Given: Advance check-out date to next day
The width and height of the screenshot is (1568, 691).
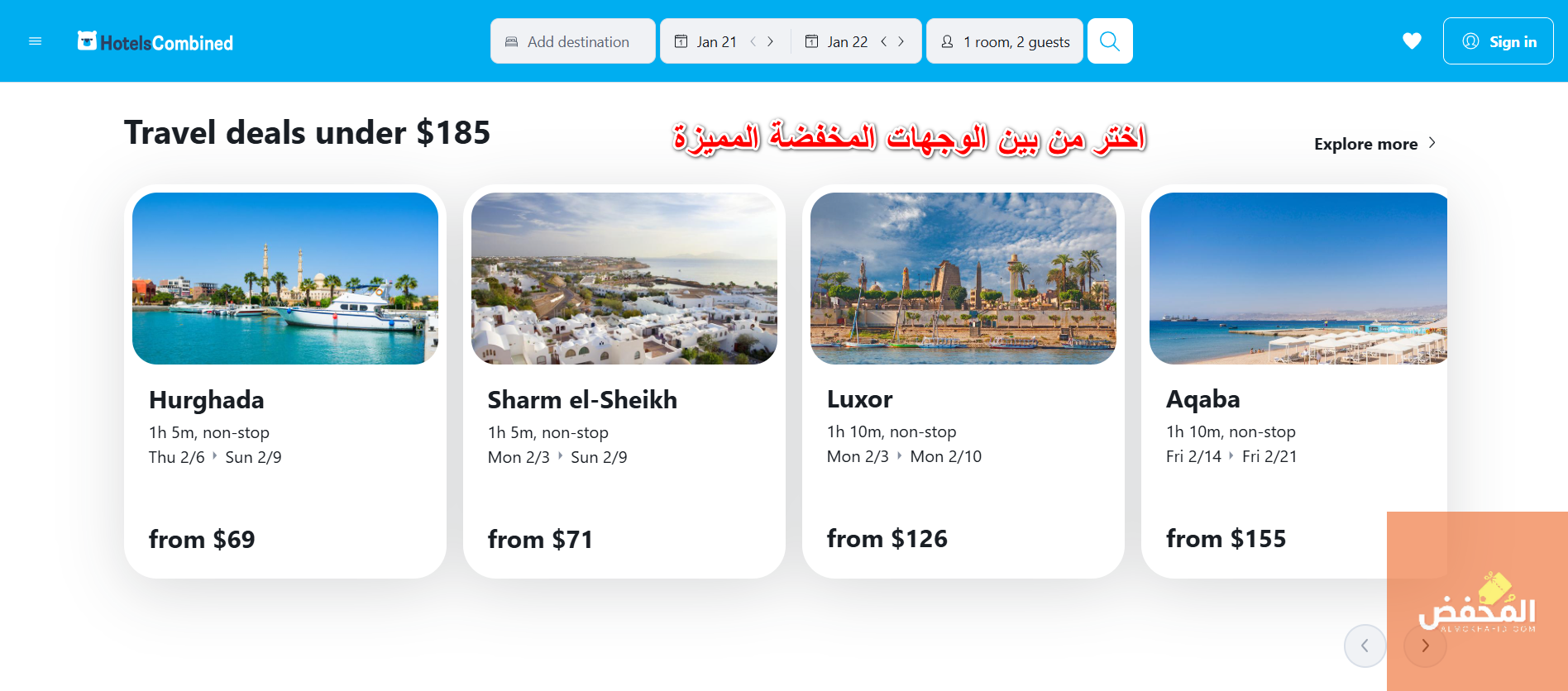Looking at the screenshot, I should [901, 41].
